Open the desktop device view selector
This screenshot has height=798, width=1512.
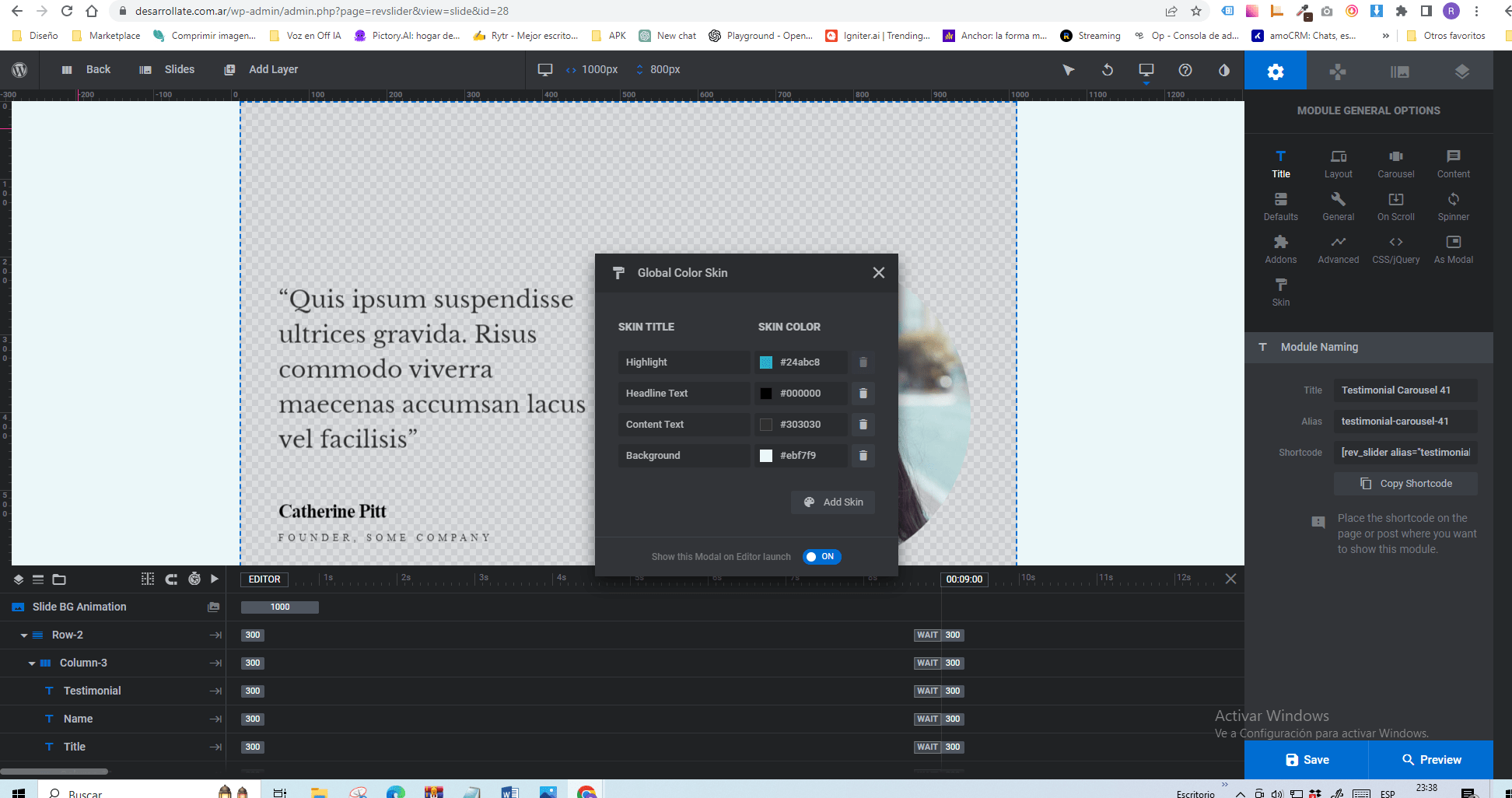point(1146,70)
